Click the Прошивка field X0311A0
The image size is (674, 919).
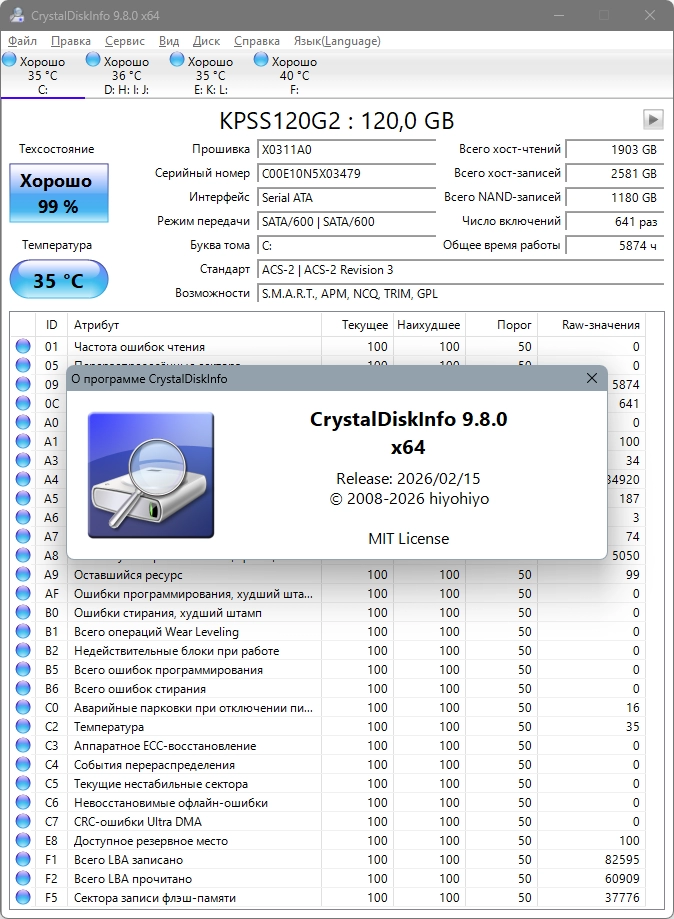[x=346, y=149]
